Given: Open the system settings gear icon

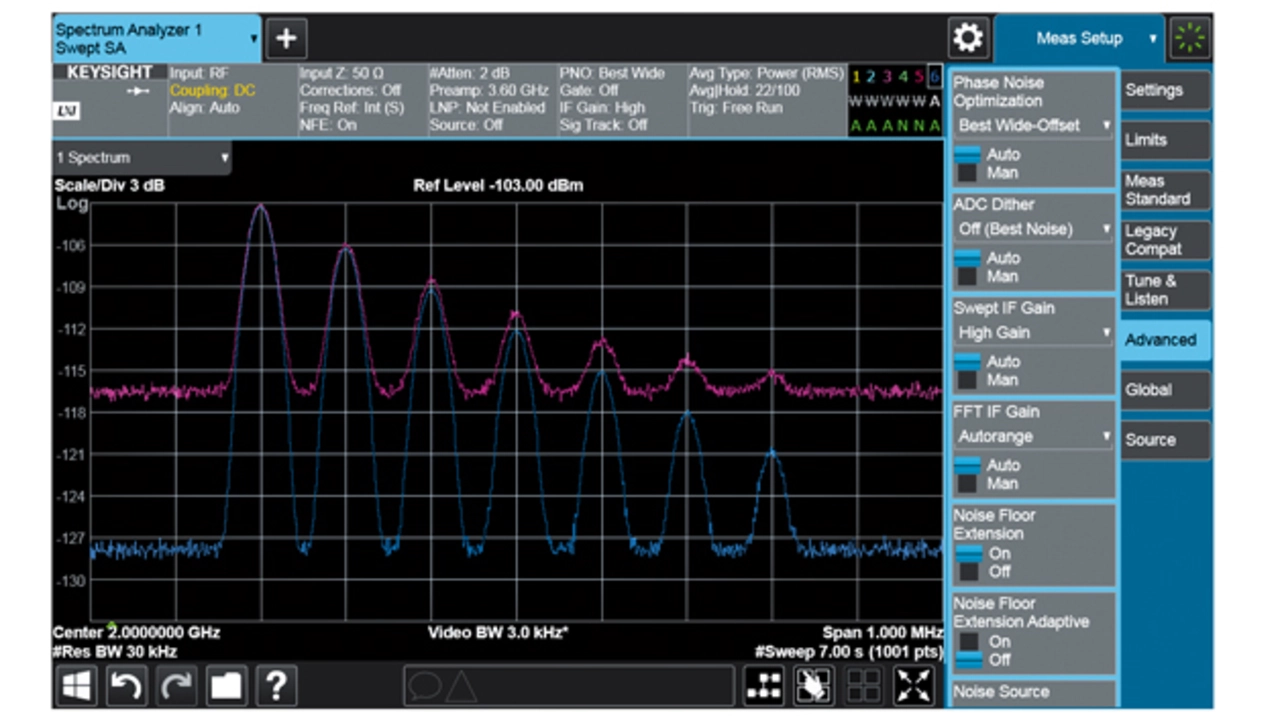Looking at the screenshot, I should [968, 39].
